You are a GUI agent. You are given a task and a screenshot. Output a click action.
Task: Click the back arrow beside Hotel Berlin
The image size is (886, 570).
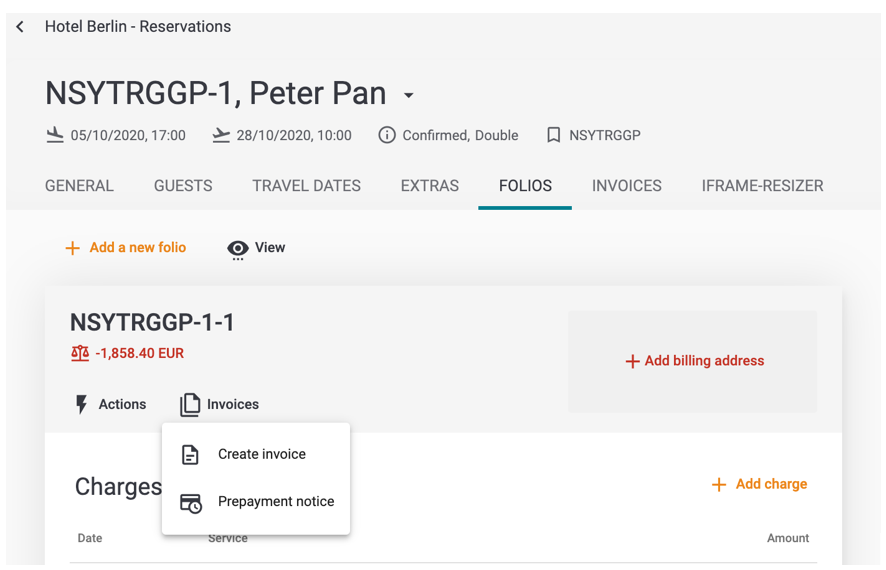click(x=20, y=27)
